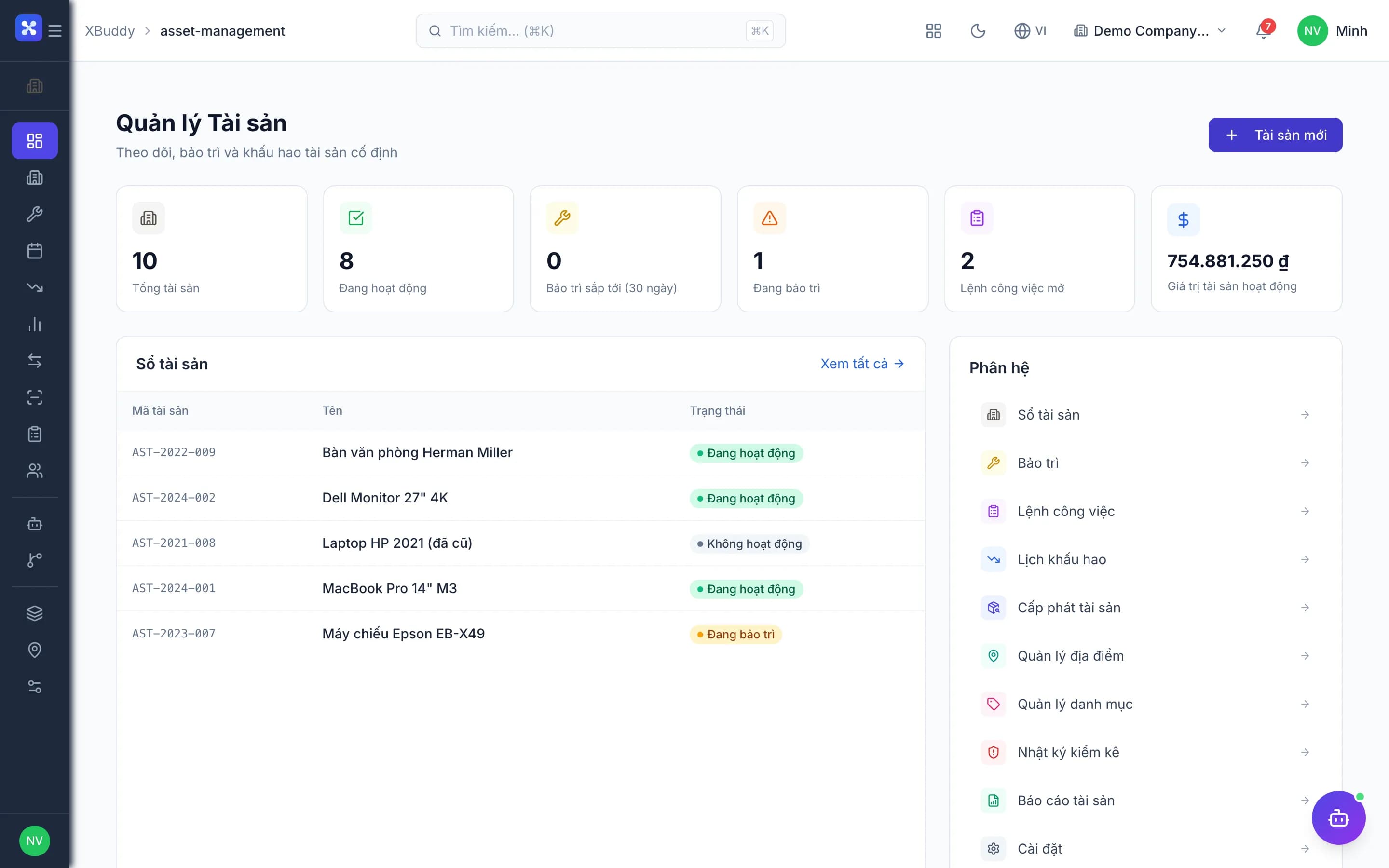Click Không hoạt động status badge
Image resolution: width=1389 pixels, height=868 pixels.
coord(749,543)
